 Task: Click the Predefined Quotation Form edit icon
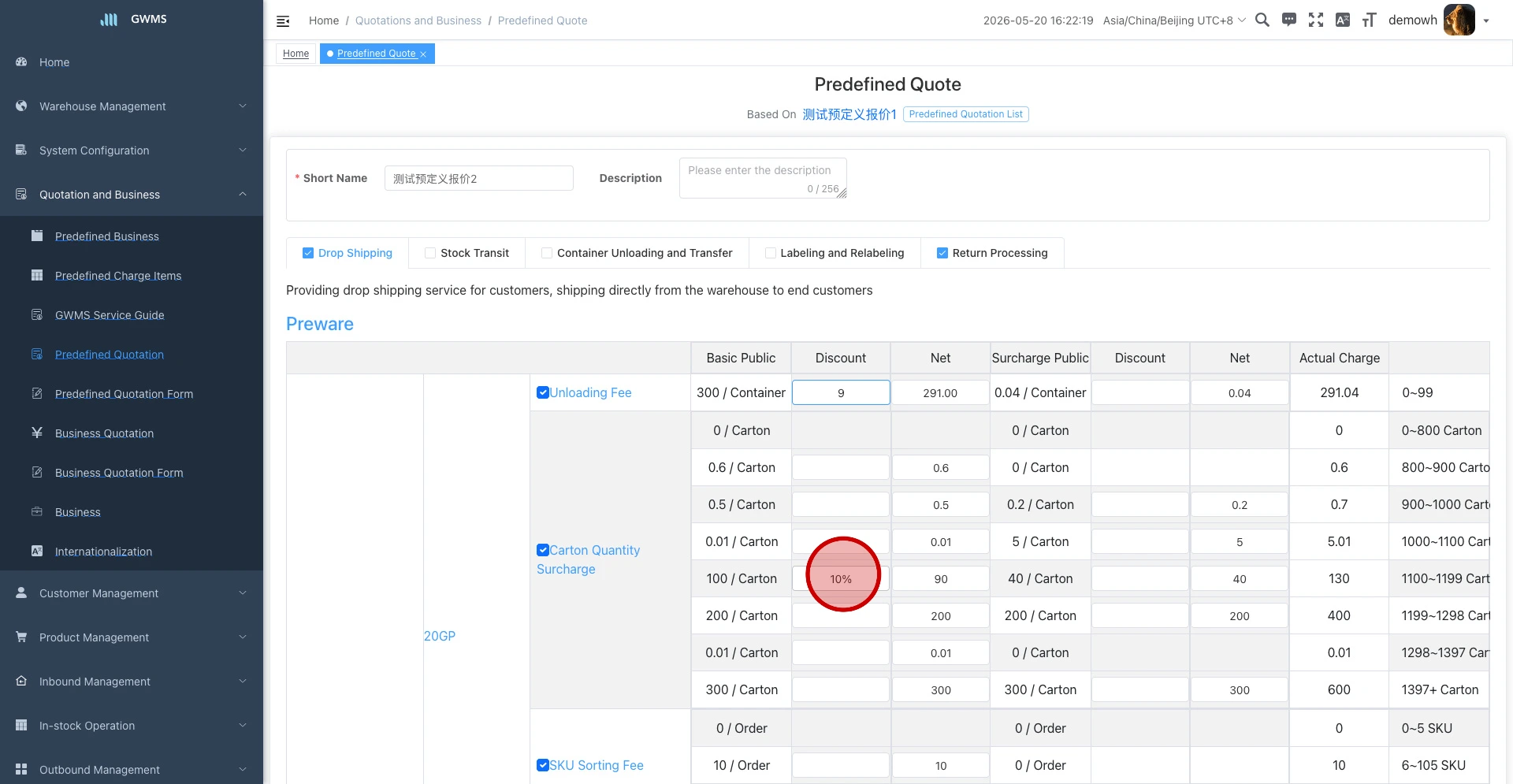[x=37, y=393]
